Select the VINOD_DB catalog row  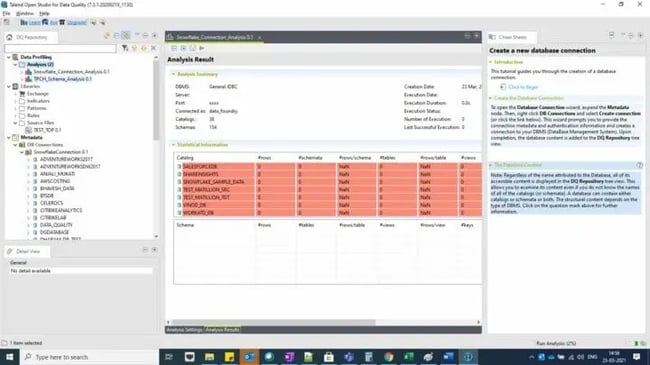tap(327, 205)
